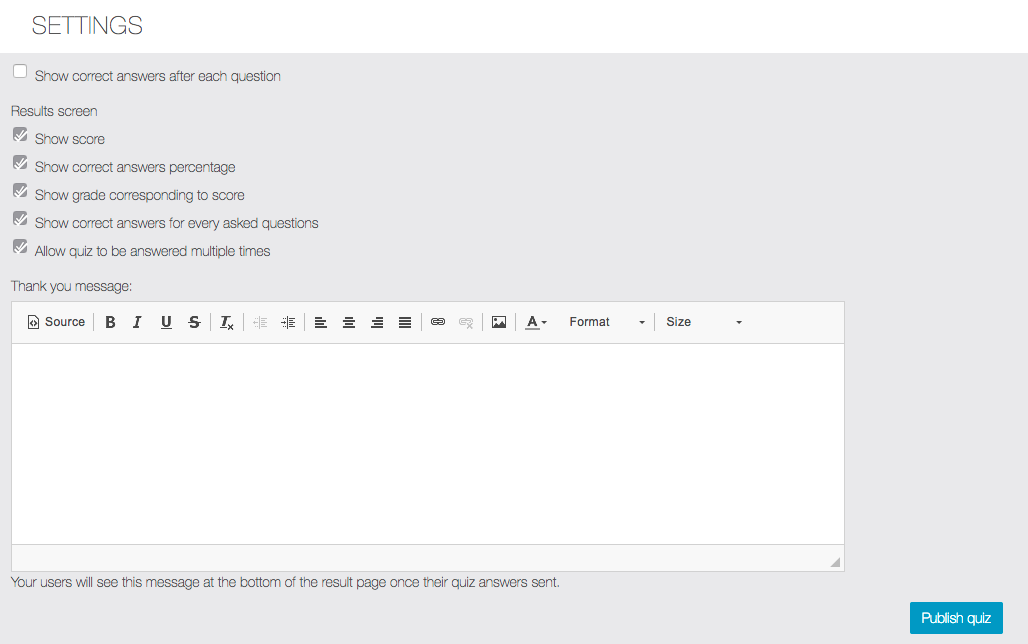This screenshot has height=644, width=1028.
Task: Apply italic formatting in editor toolbar
Action: click(138, 322)
